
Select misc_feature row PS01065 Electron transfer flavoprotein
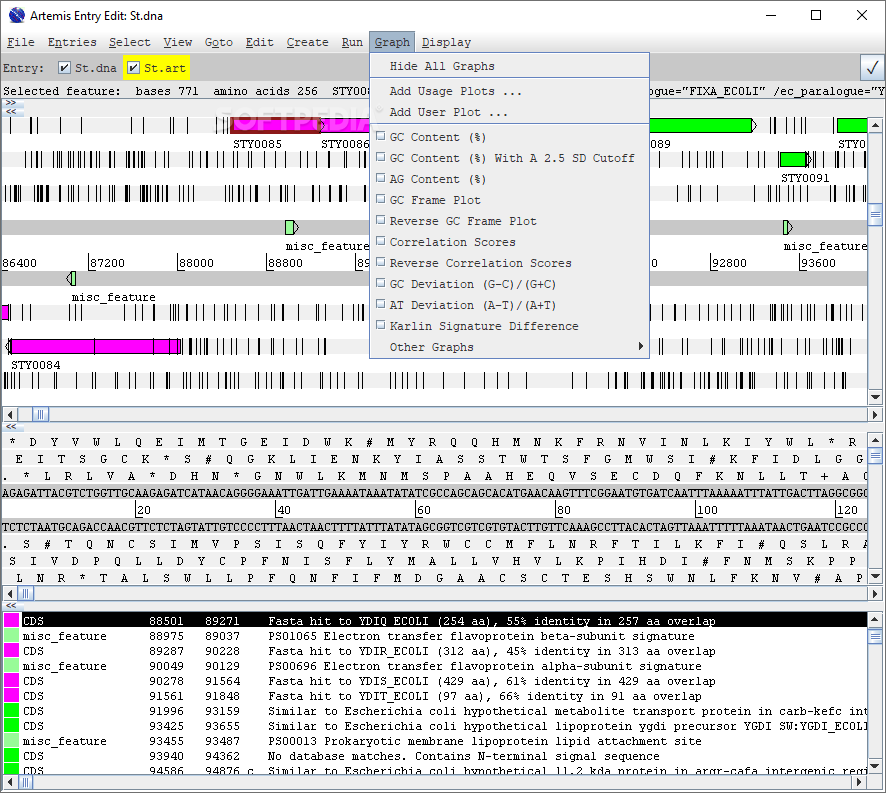435,636
